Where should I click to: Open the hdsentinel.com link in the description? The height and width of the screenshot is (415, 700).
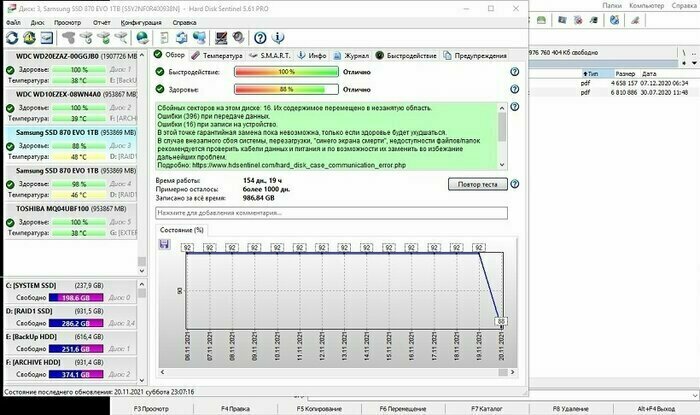[299, 165]
